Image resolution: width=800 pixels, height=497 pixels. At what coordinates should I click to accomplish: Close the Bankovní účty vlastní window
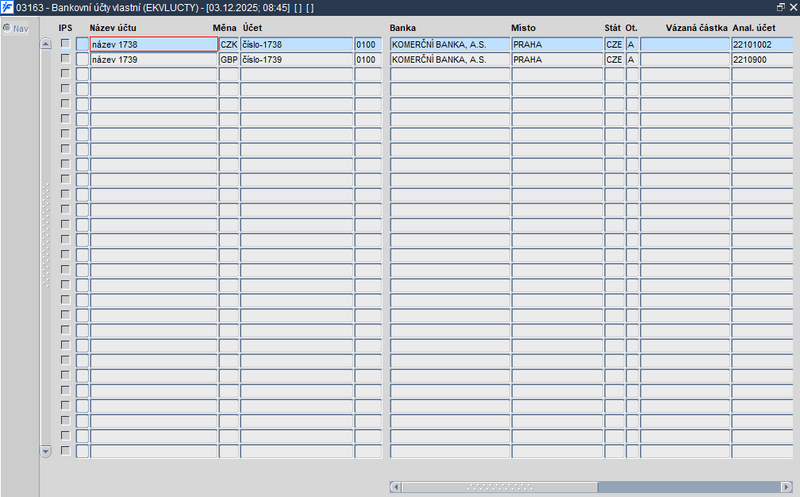[793, 7]
